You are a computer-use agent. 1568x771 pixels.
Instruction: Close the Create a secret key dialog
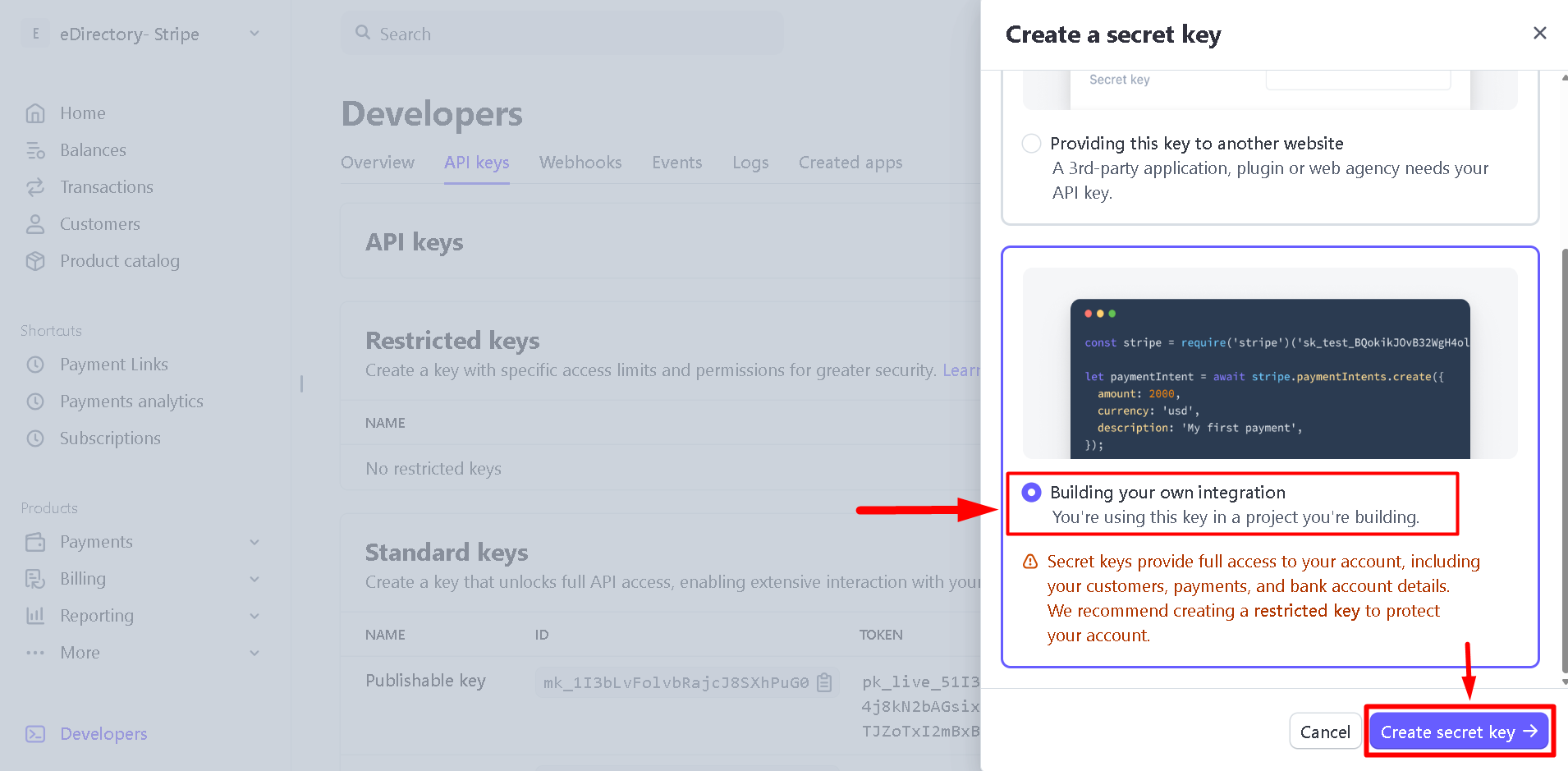pyautogui.click(x=1540, y=33)
